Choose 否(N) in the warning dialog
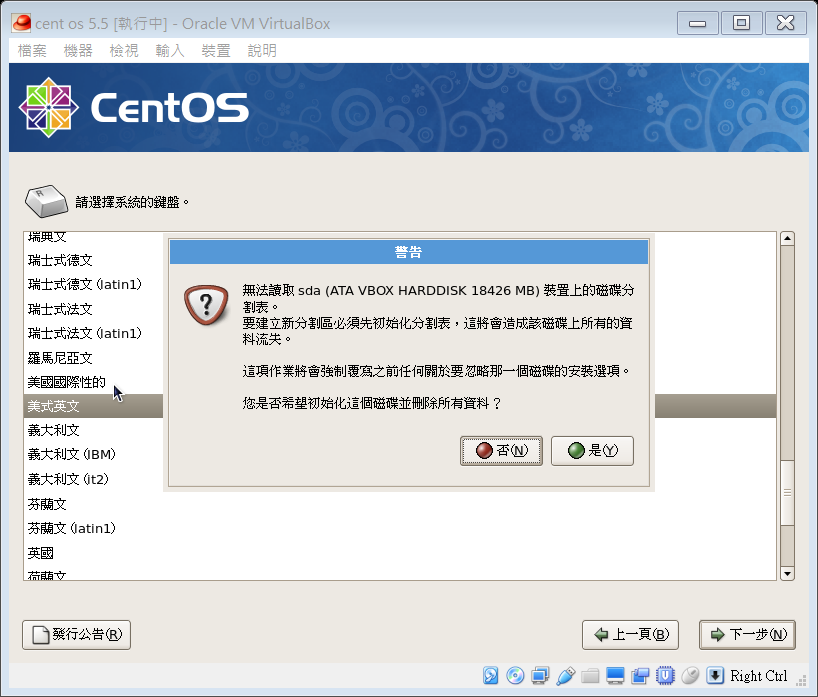The width and height of the screenshot is (818, 697). point(501,451)
